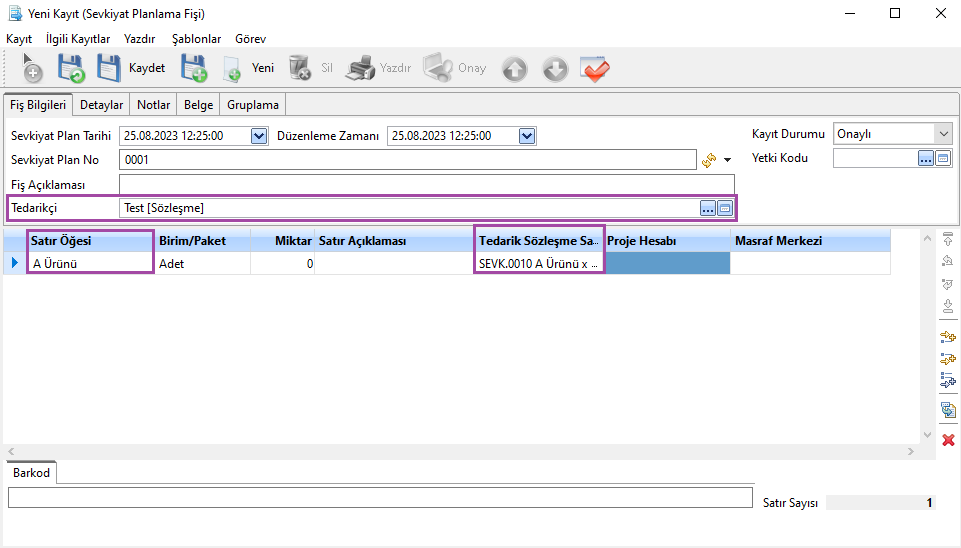Open Sevkiyat Plan Tarihi date picker
961x548 pixels.
(x=259, y=136)
